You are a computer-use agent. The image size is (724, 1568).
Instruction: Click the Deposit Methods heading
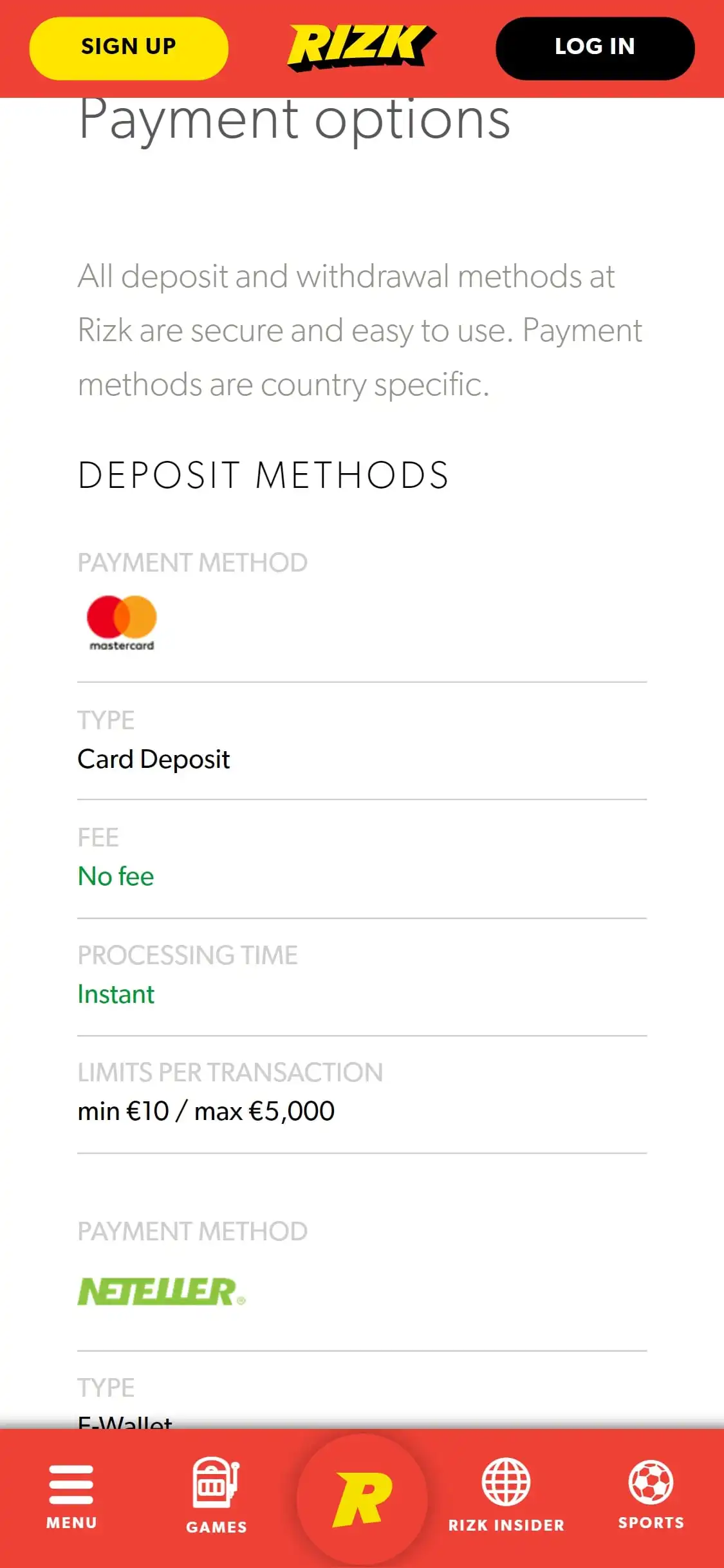coord(263,476)
